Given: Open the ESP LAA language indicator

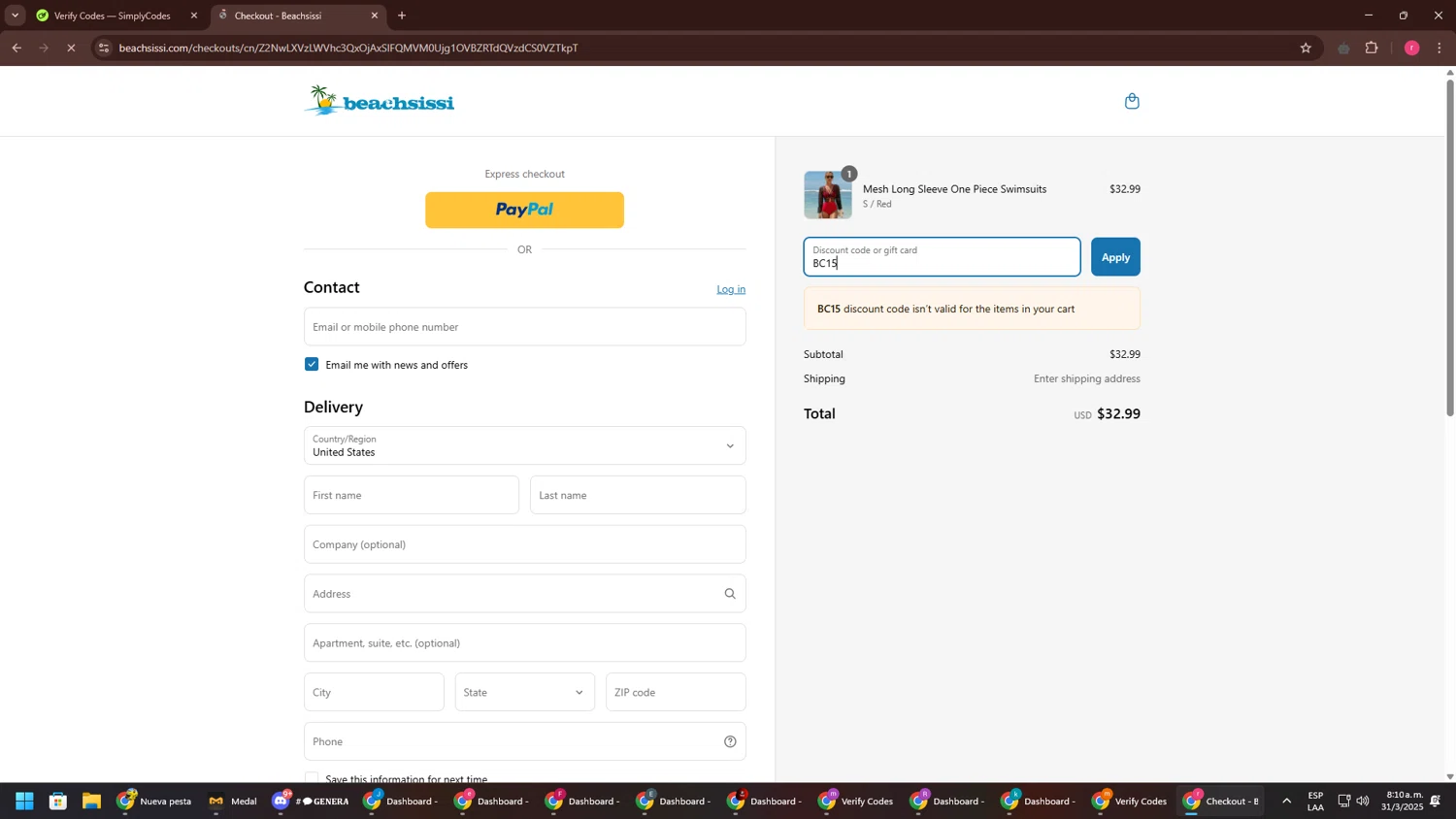Looking at the screenshot, I should pos(1315,802).
